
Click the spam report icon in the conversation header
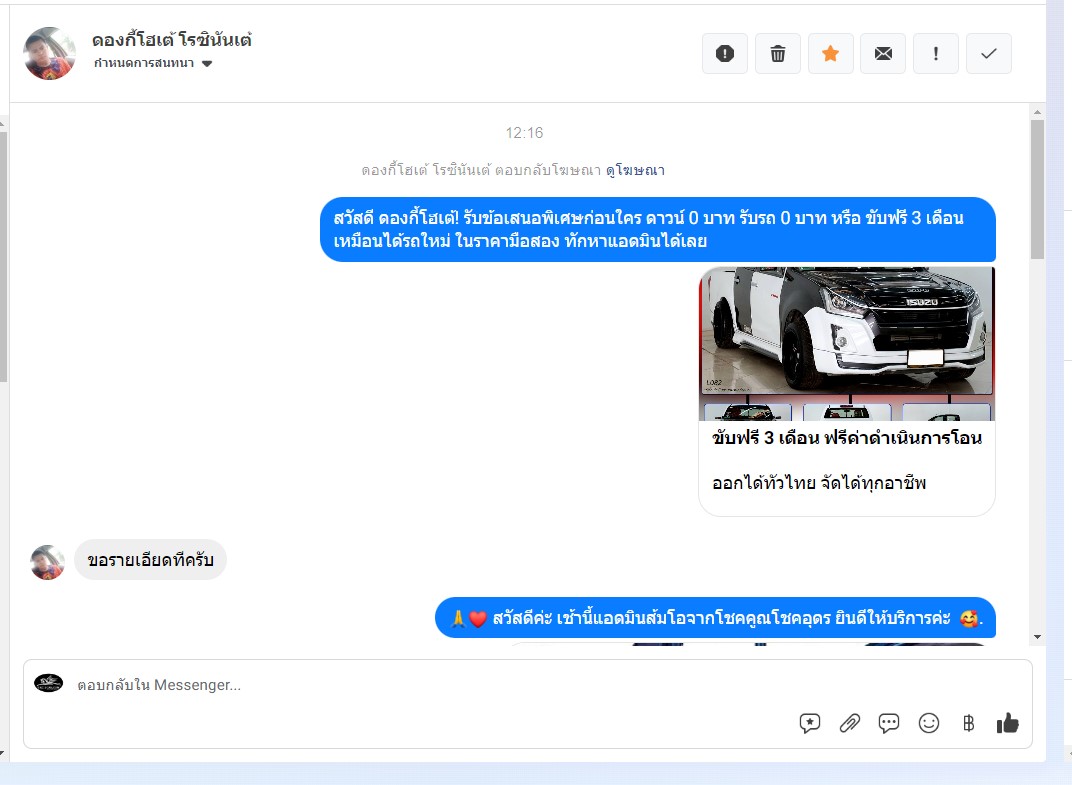pos(725,53)
